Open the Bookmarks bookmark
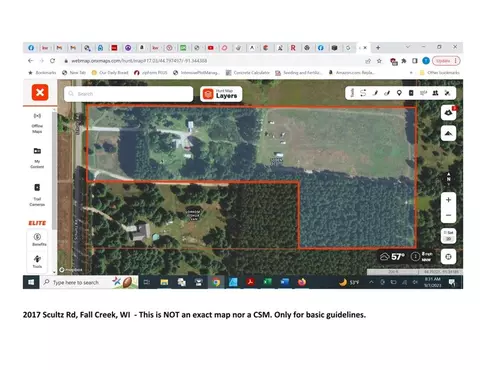Screen dimensions: 480x370 pyautogui.click(x=42, y=72)
